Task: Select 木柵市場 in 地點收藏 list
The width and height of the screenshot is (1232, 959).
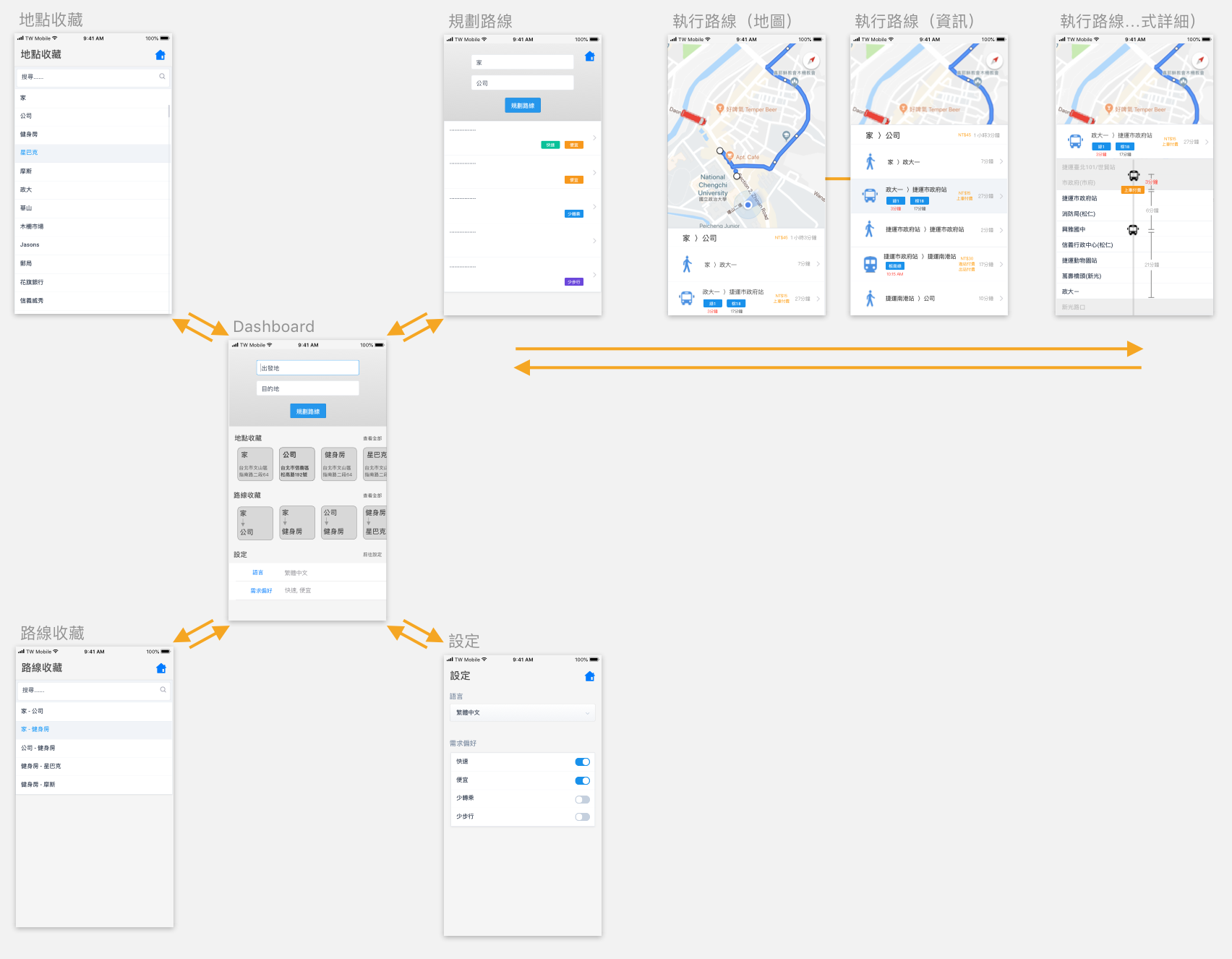Action: pos(93,226)
